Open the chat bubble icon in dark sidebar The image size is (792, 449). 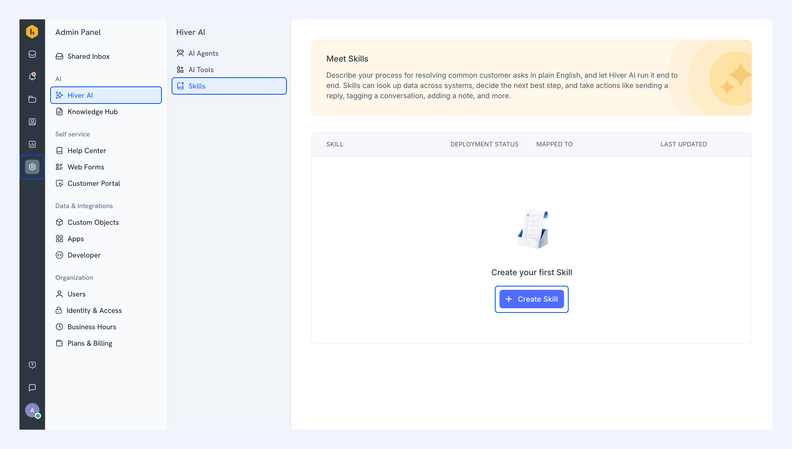32,387
